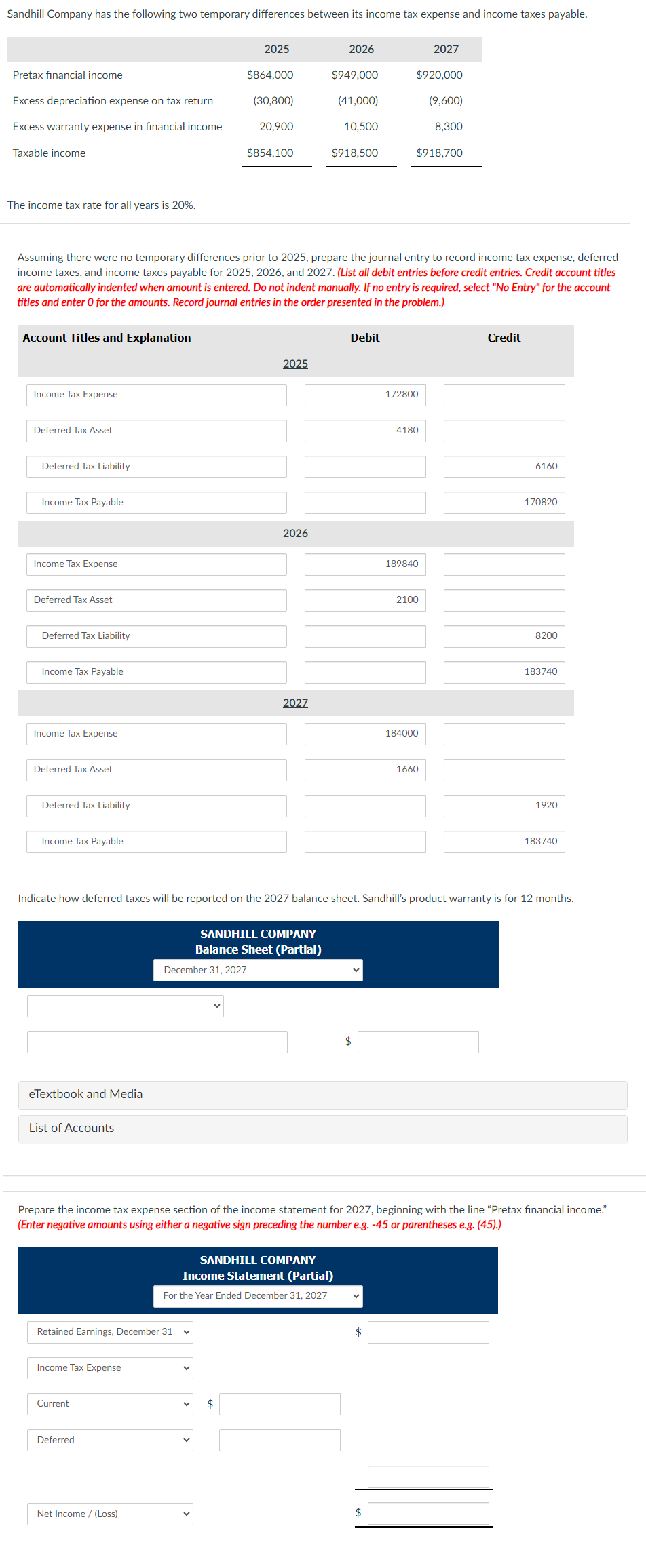Select the 2025 Income Tax Expense debit field showing 172800
Image resolution: width=646 pixels, height=1568 pixels.
[x=365, y=394]
